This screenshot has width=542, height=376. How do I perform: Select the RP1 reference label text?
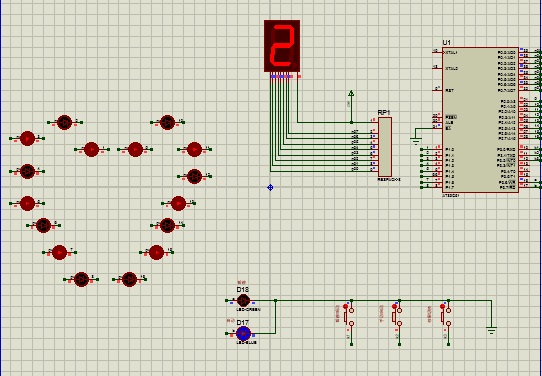point(384,113)
